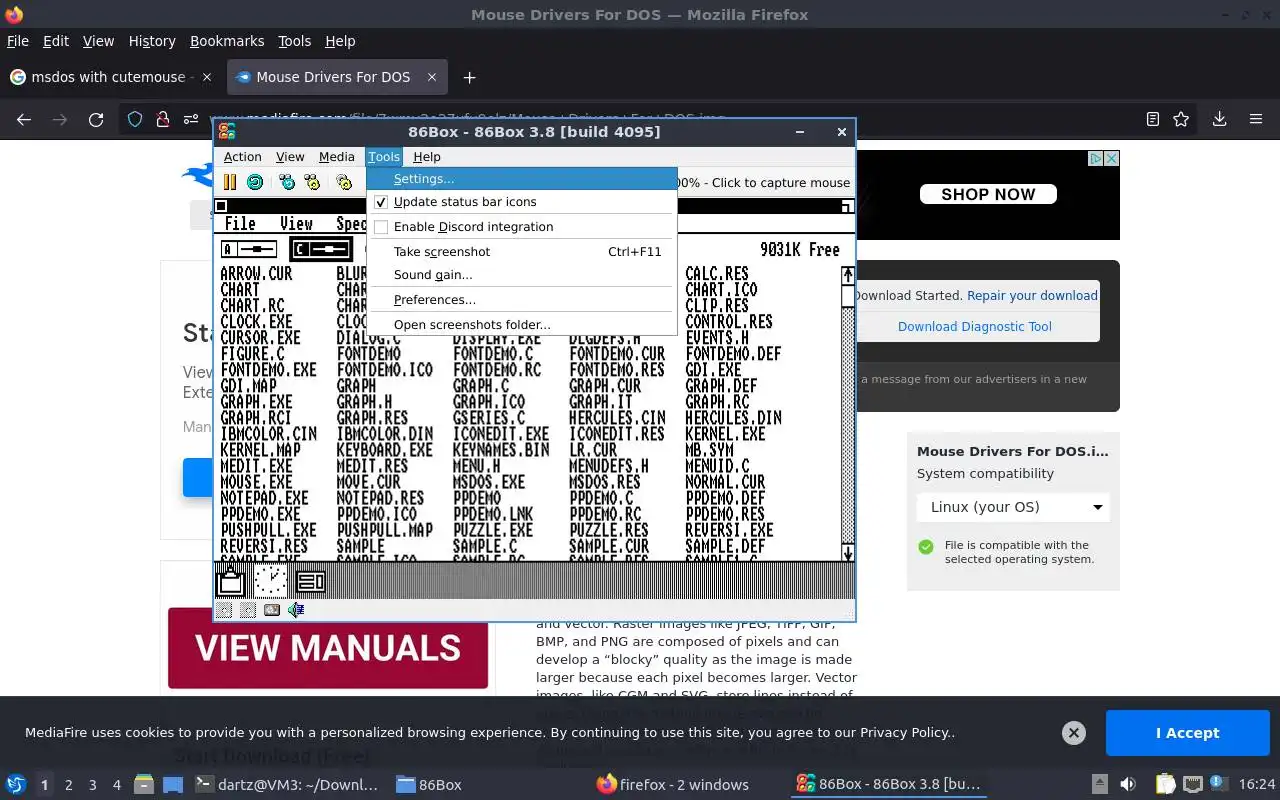1280x800 pixels.
Task: Send Ctrl+Alt+Del via toolbar icon
Action: (287, 182)
